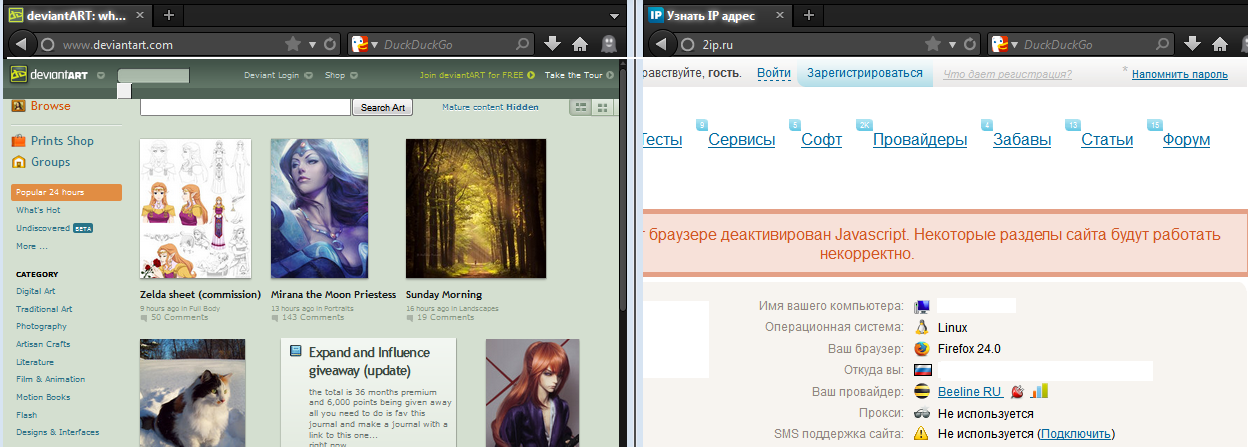
Task: Click Напомнить пароль link
Action: 1180,74
